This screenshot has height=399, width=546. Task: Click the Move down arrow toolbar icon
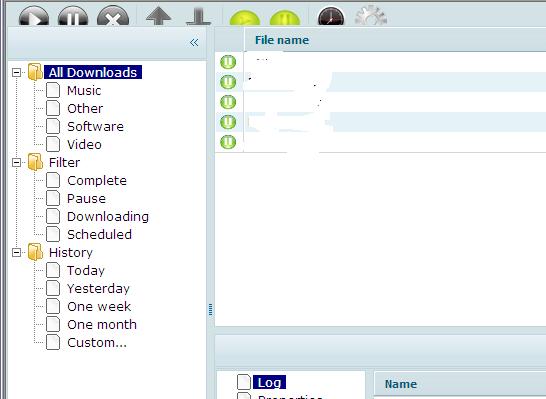[198, 17]
